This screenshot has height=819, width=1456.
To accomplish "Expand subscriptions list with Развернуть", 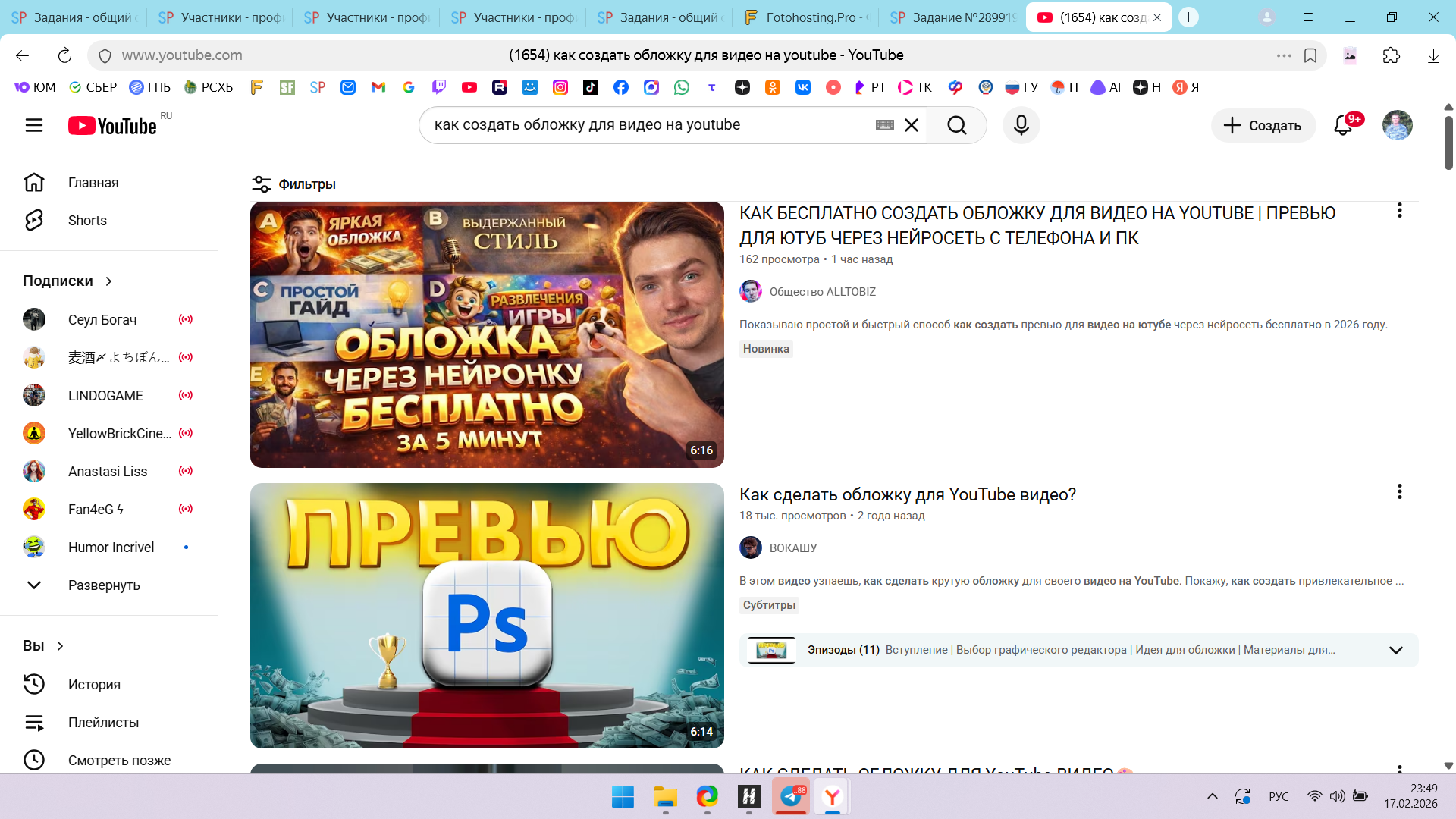I will click(104, 585).
